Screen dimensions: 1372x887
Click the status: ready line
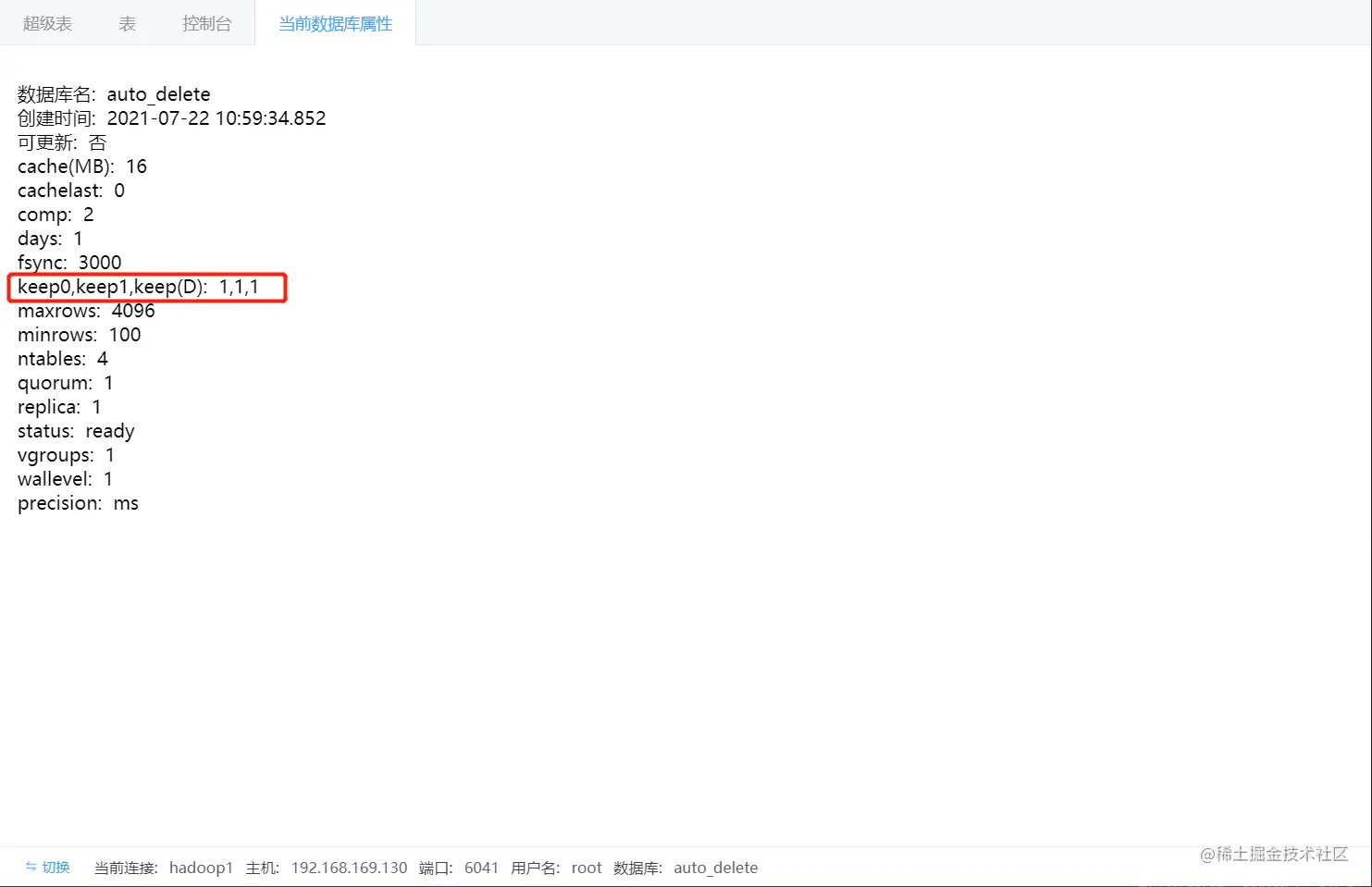(x=76, y=431)
